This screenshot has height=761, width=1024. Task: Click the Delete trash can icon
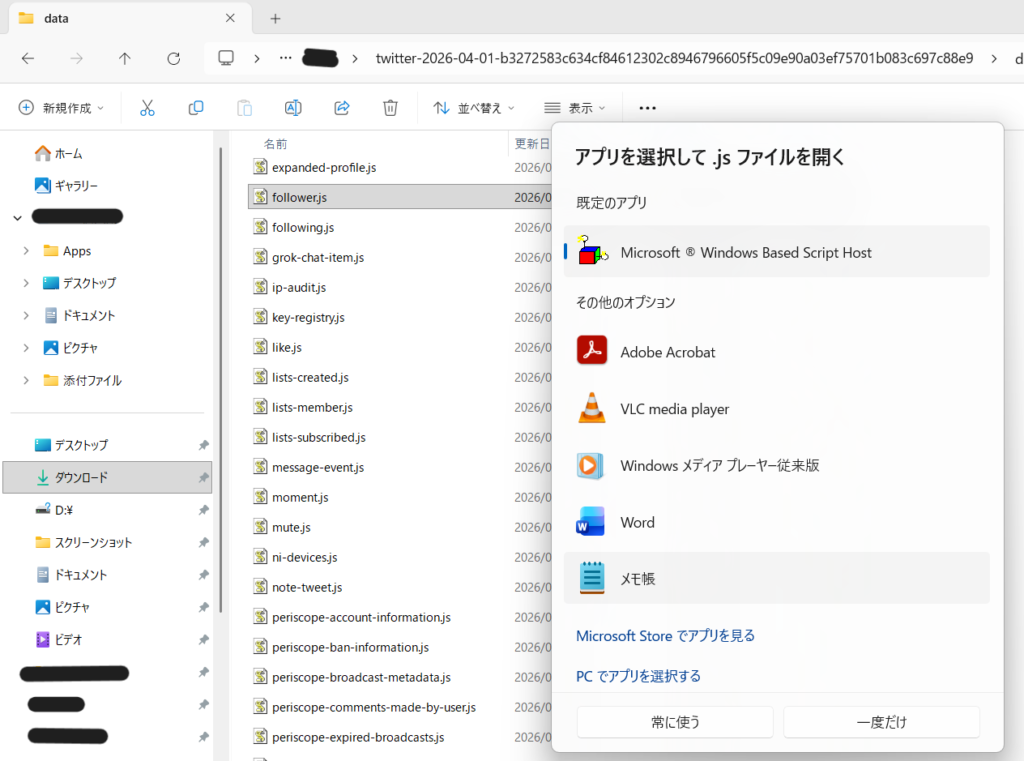(391, 108)
